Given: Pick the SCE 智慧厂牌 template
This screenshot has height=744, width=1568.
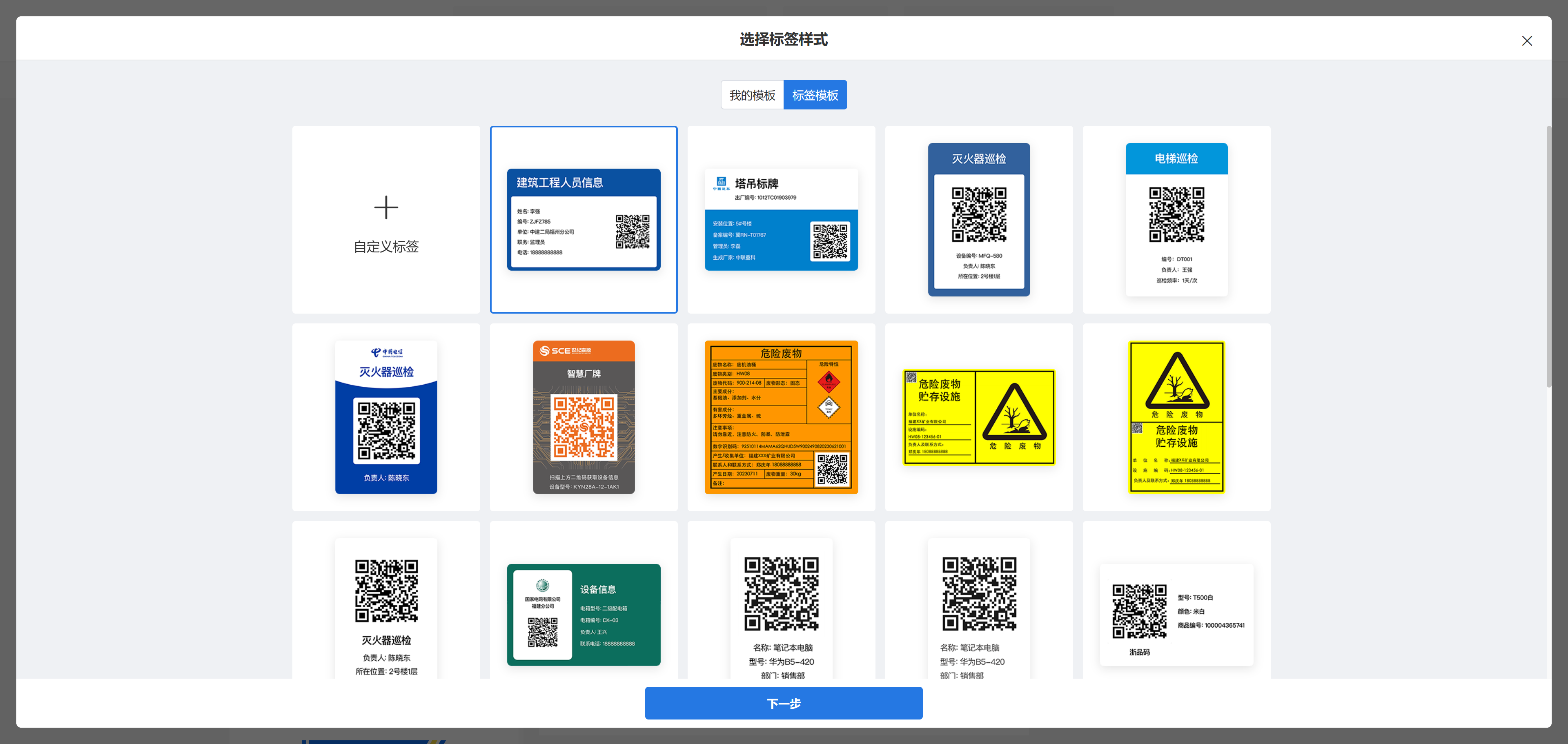Looking at the screenshot, I should pos(583,417).
